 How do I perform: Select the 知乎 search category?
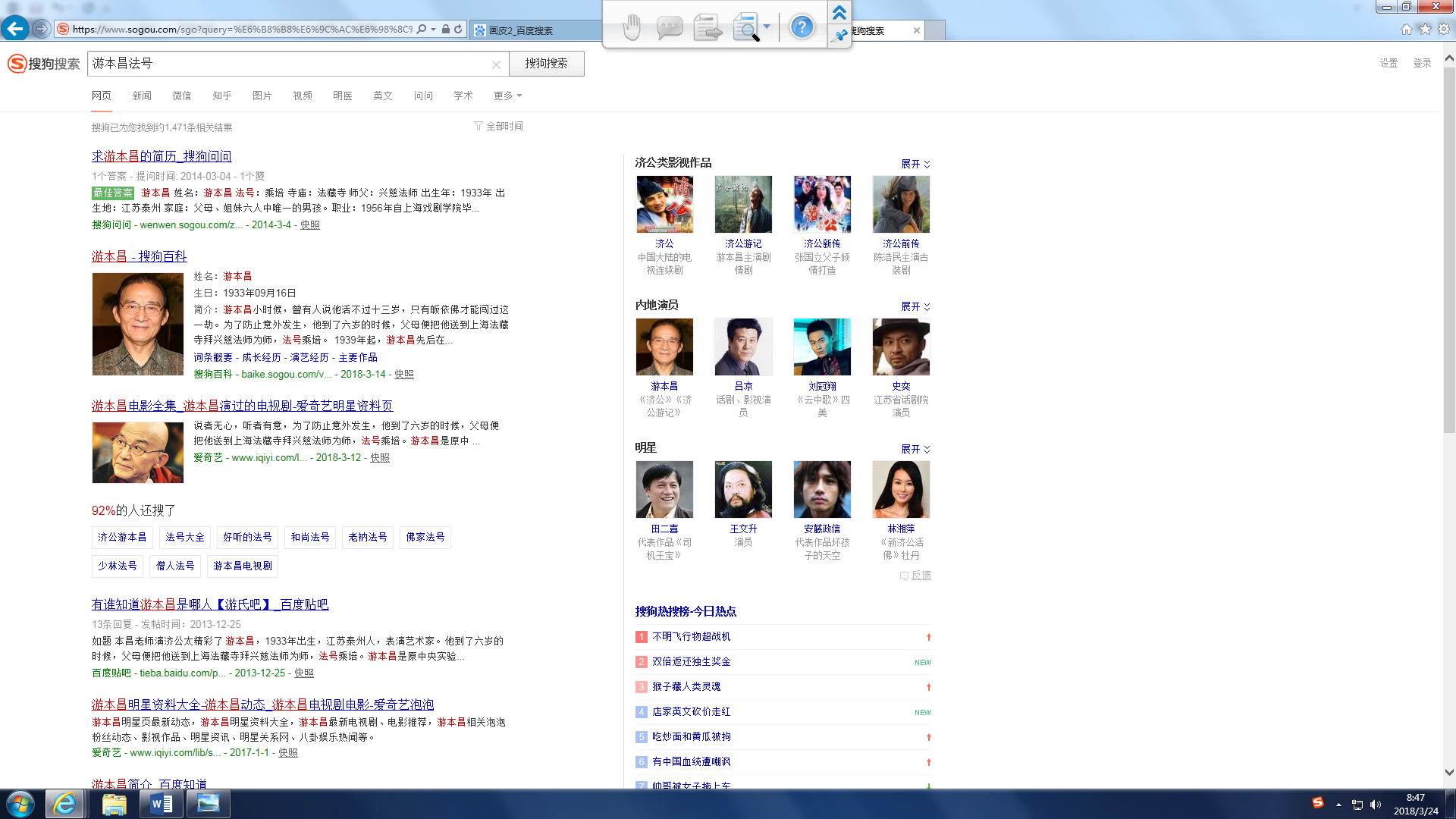[x=222, y=96]
